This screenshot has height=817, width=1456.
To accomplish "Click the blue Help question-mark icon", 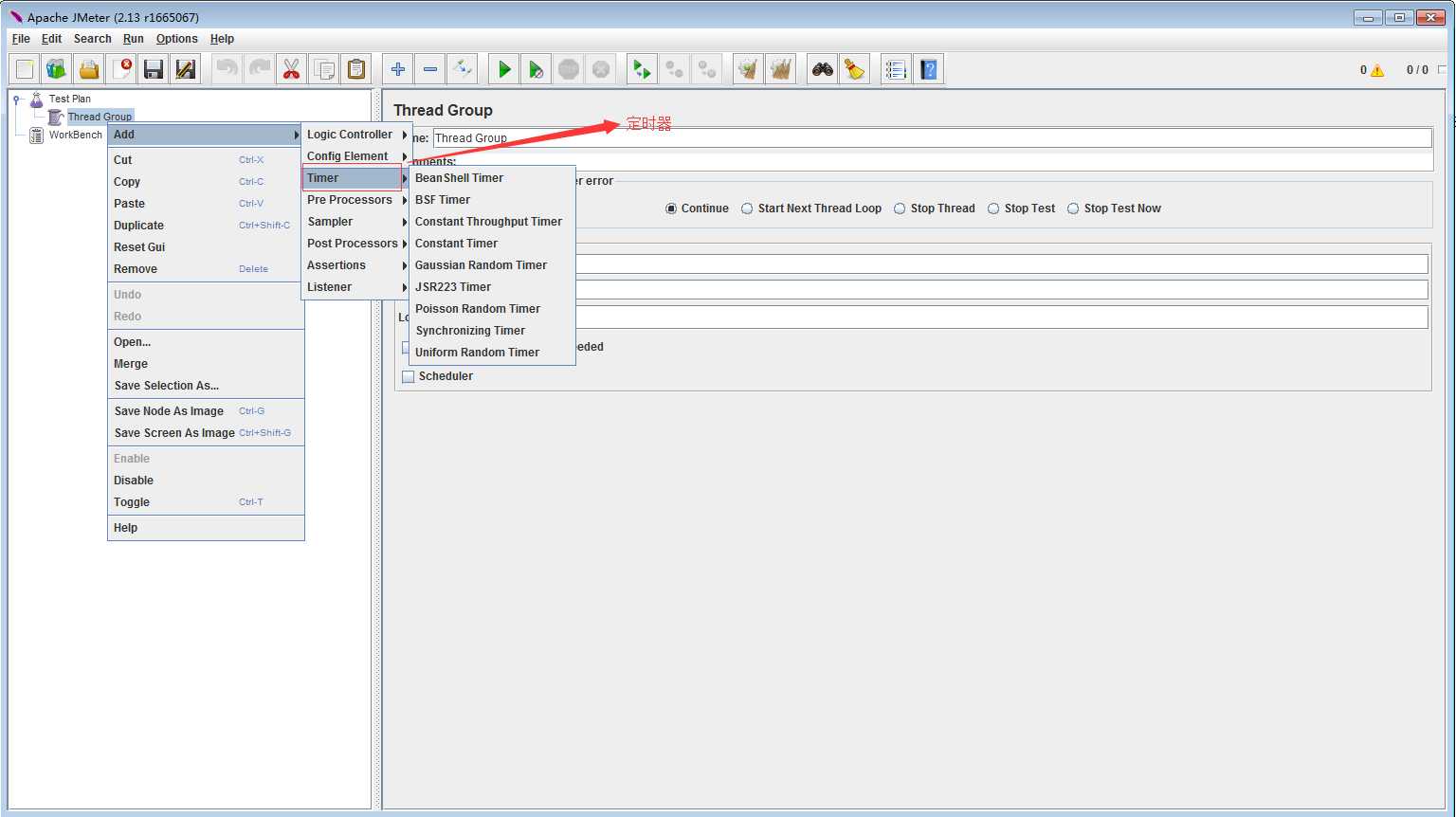I will [x=928, y=69].
